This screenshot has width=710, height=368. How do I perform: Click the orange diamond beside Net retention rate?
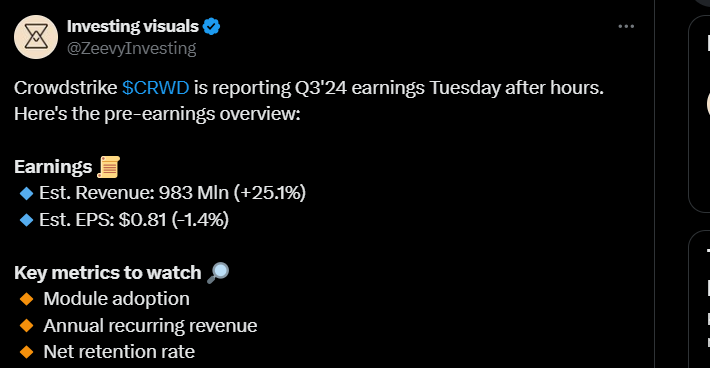click(x=27, y=352)
